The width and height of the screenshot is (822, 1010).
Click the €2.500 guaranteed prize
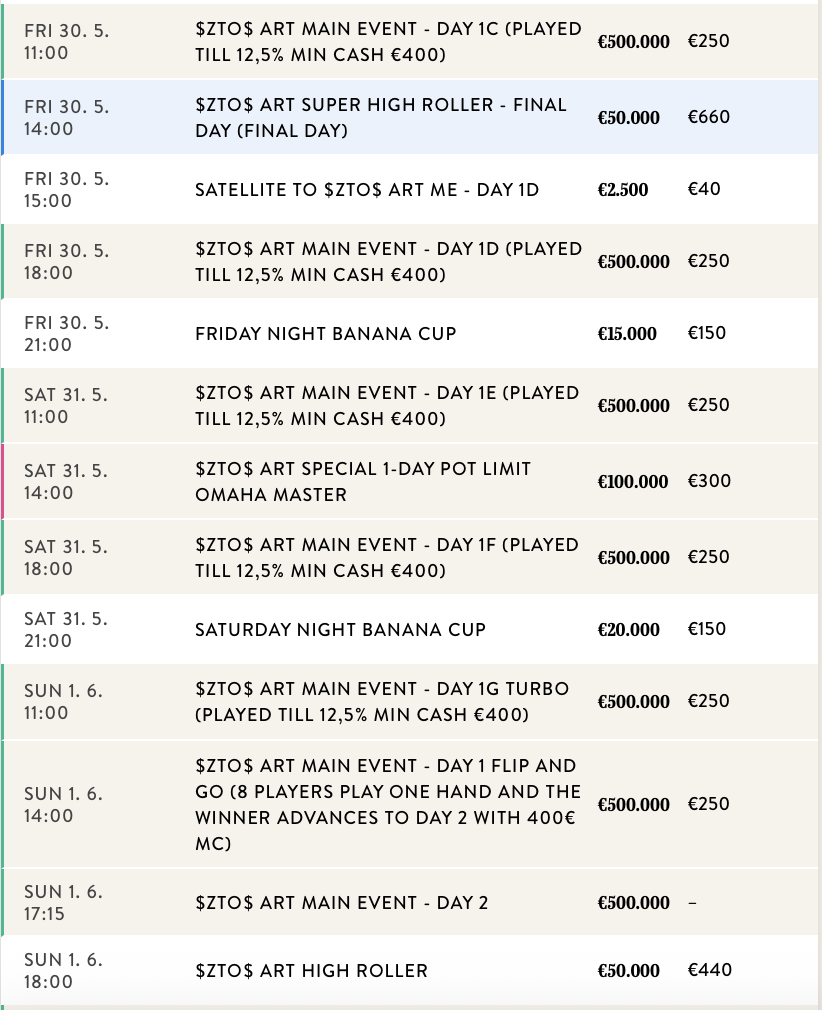623,189
